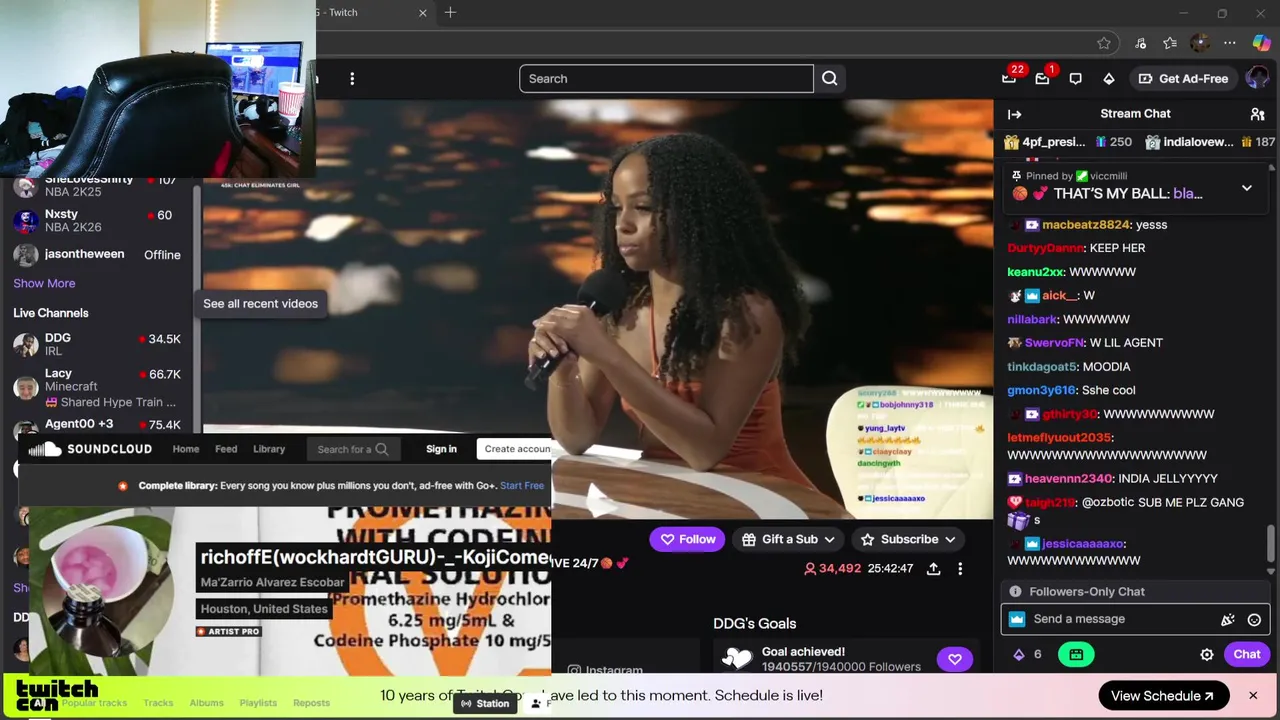Open new browser tab with plus
Image resolution: width=1280 pixels, height=720 pixels.
coord(450,12)
